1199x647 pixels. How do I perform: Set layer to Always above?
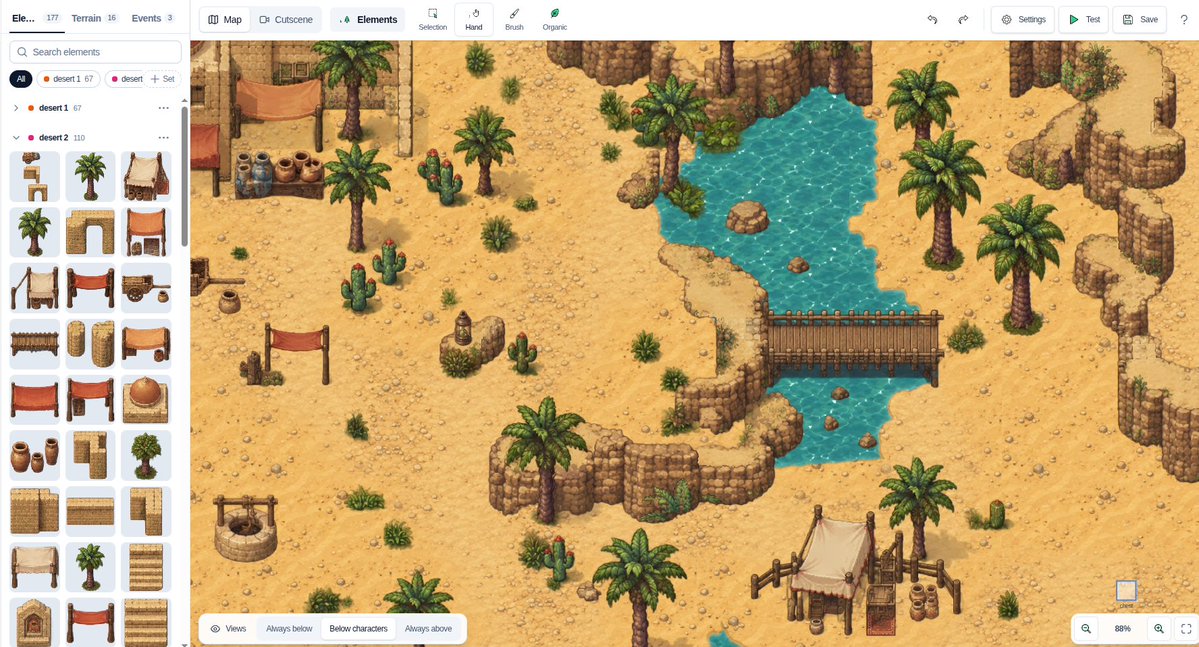(x=428, y=629)
